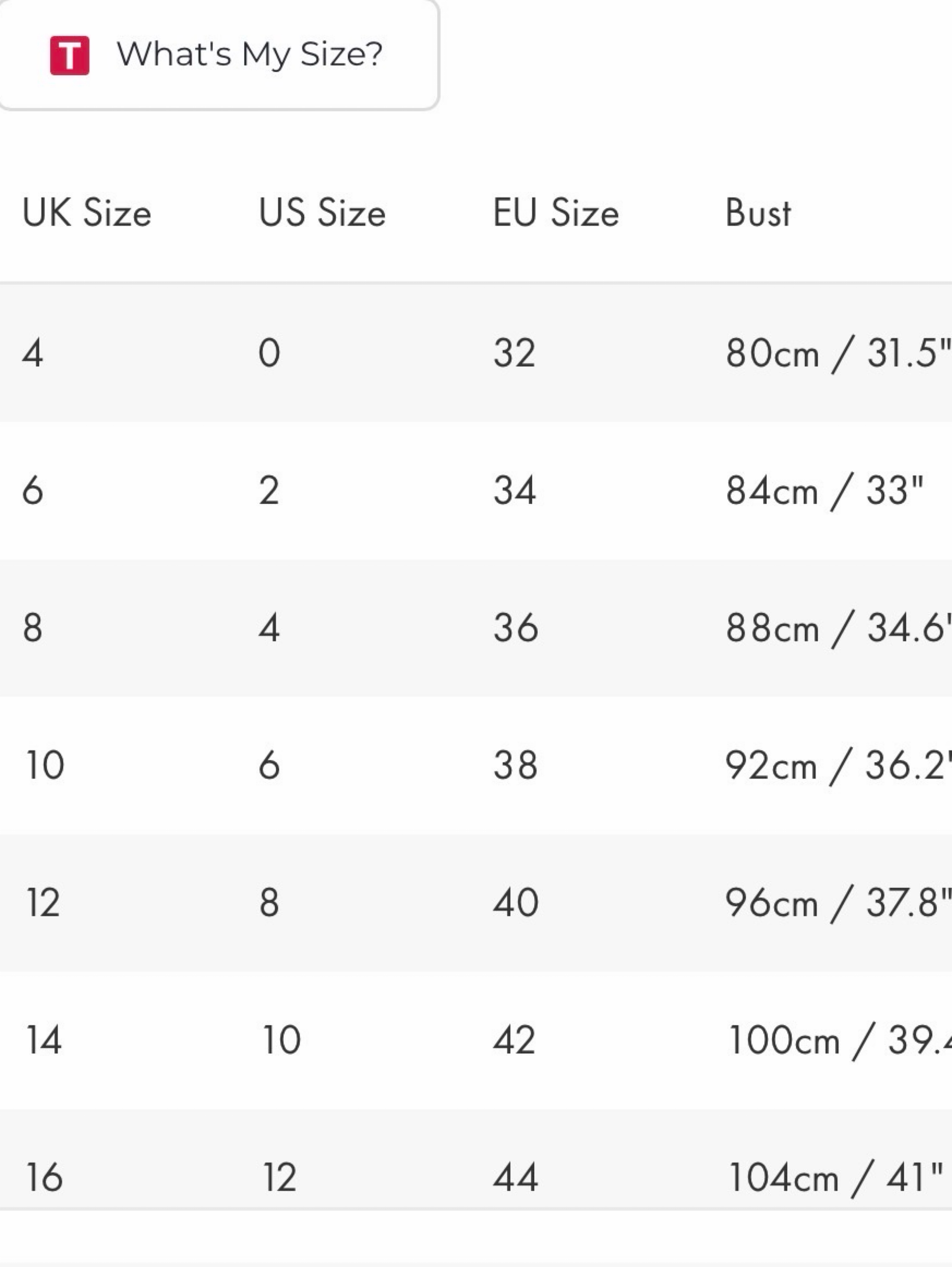The width and height of the screenshot is (952, 1267).
Task: Click the 104cm / 41" bust value
Action: point(835,1178)
